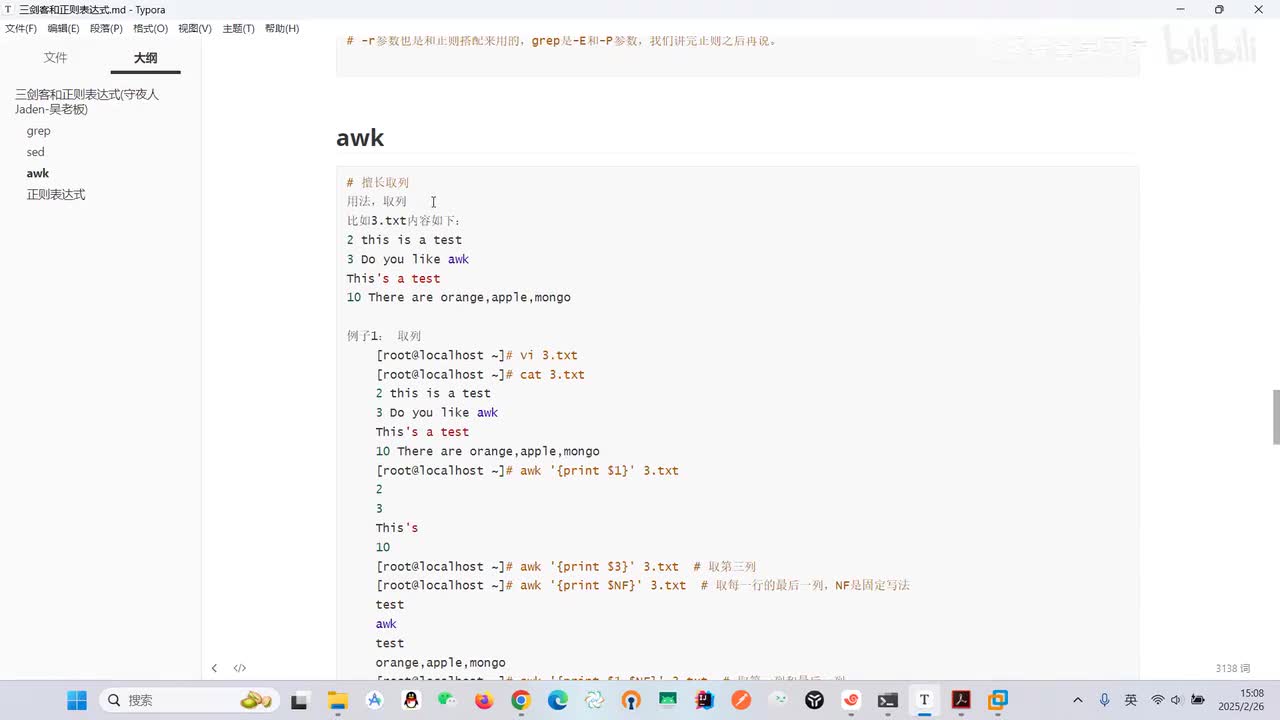This screenshot has height=720, width=1280.
Task: Collapse sidebar with the left arrow icon
Action: pyautogui.click(x=214, y=668)
